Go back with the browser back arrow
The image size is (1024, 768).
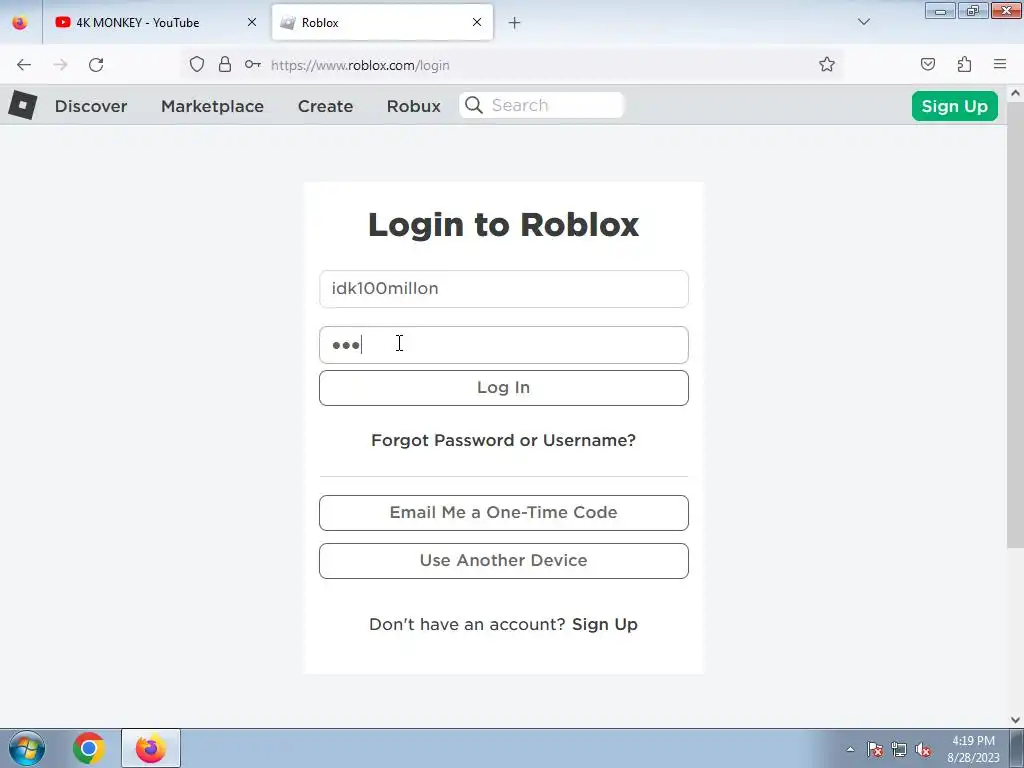pyautogui.click(x=24, y=65)
